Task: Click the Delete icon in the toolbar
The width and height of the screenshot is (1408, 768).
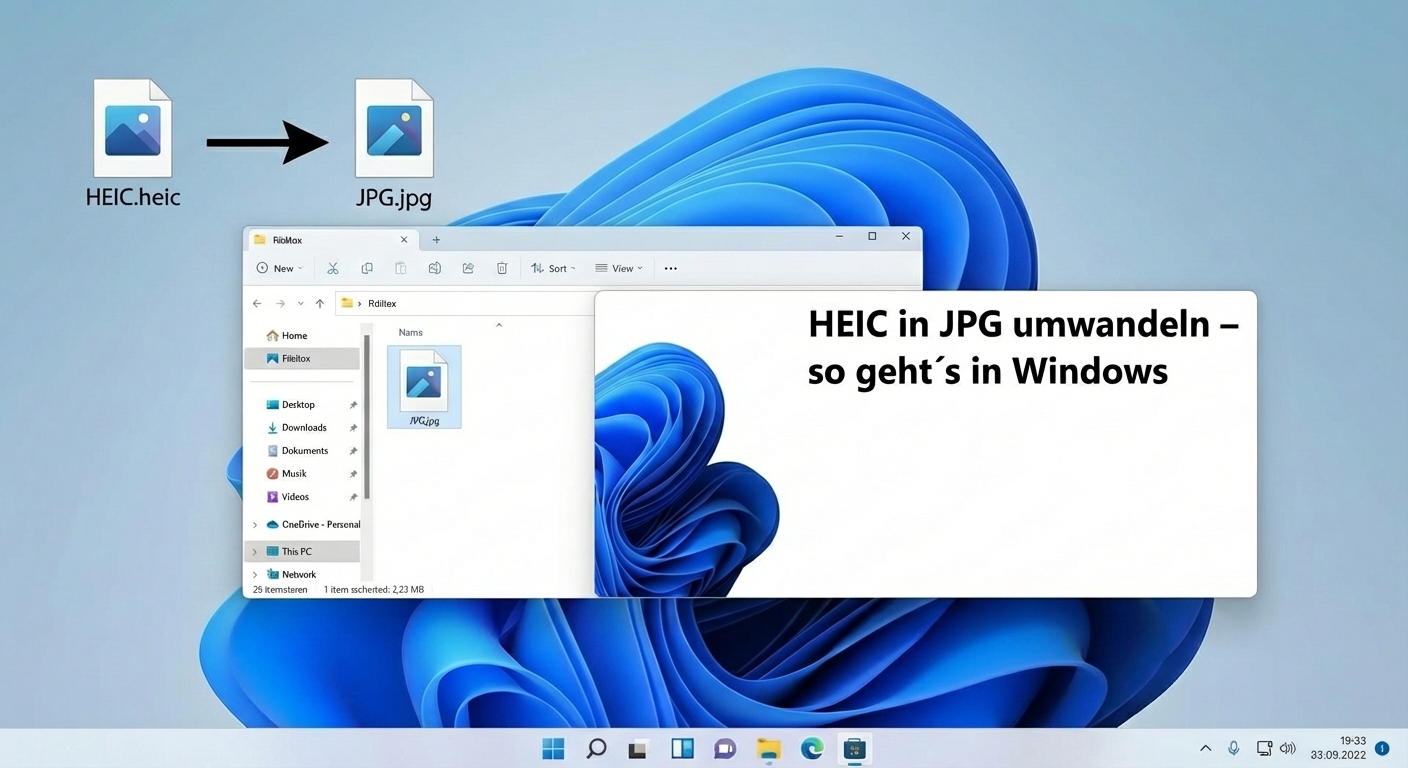Action: [502, 268]
